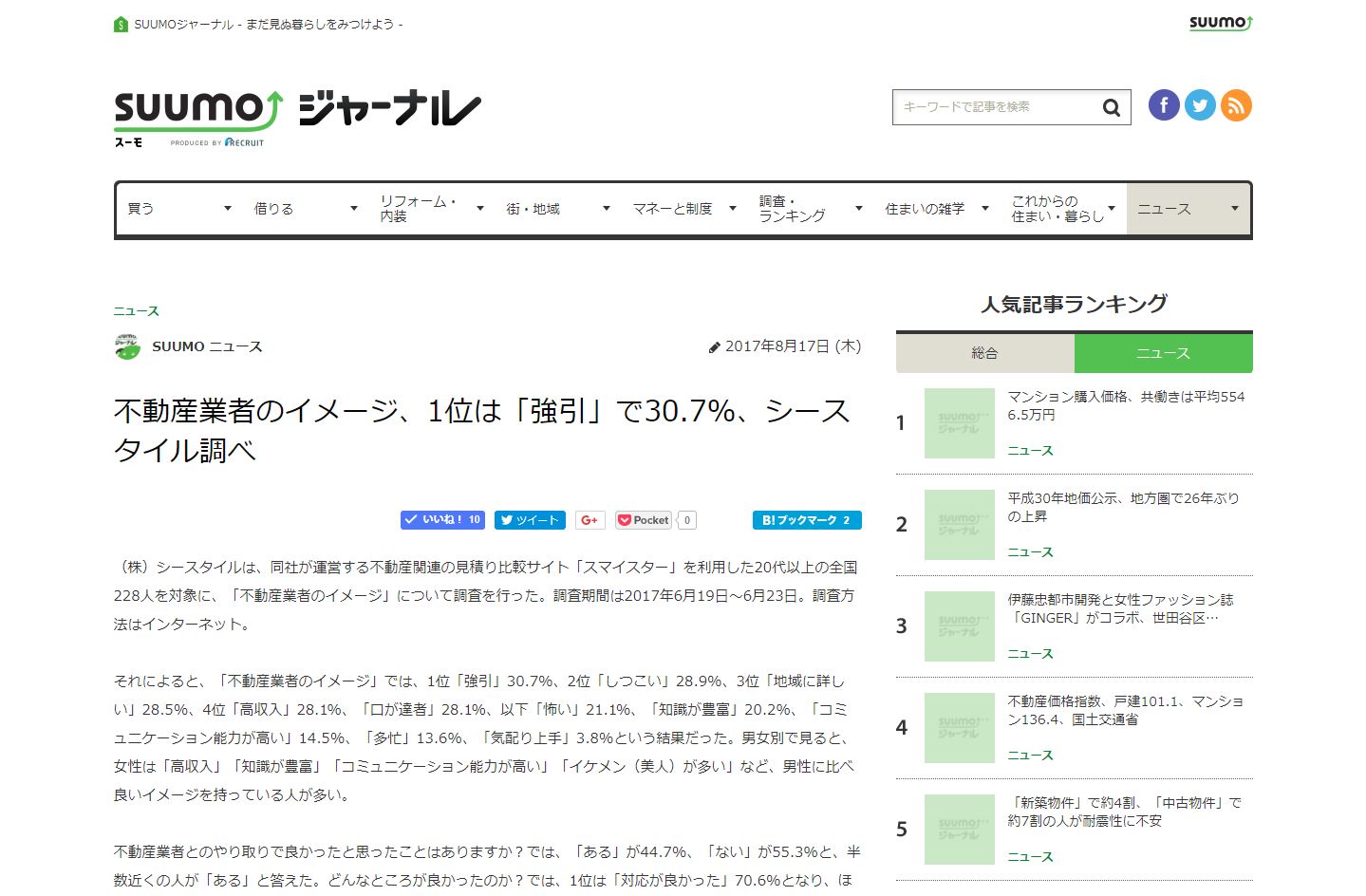Image resolution: width=1366 pixels, height=896 pixels.
Task: Open the RSS feed icon
Action: (x=1236, y=105)
